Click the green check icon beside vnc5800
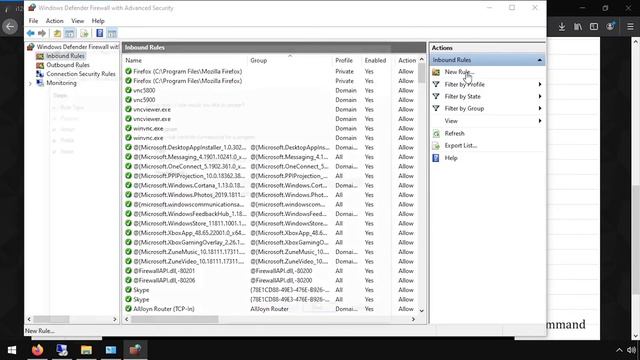The height and width of the screenshot is (360, 640). pyautogui.click(x=128, y=90)
